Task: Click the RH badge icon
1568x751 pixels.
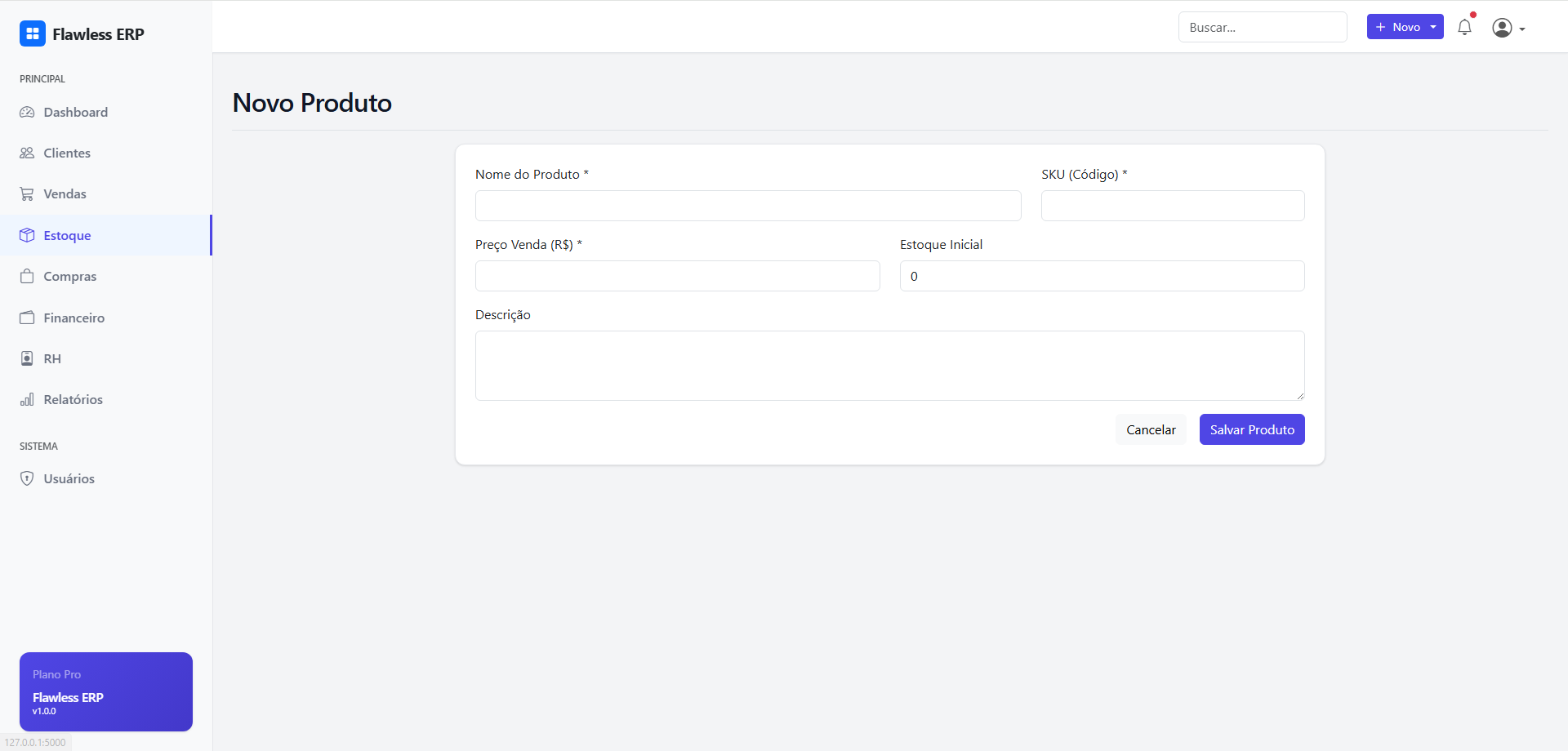Action: (x=27, y=358)
